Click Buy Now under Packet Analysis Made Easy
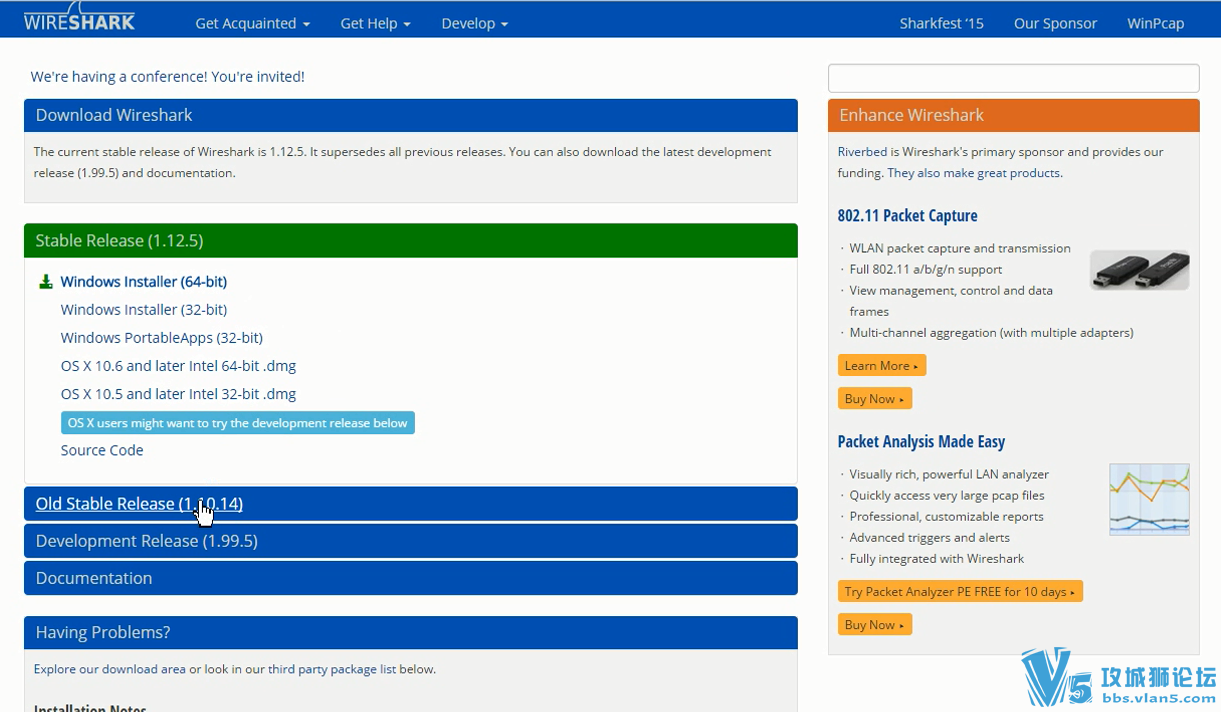 coord(875,625)
